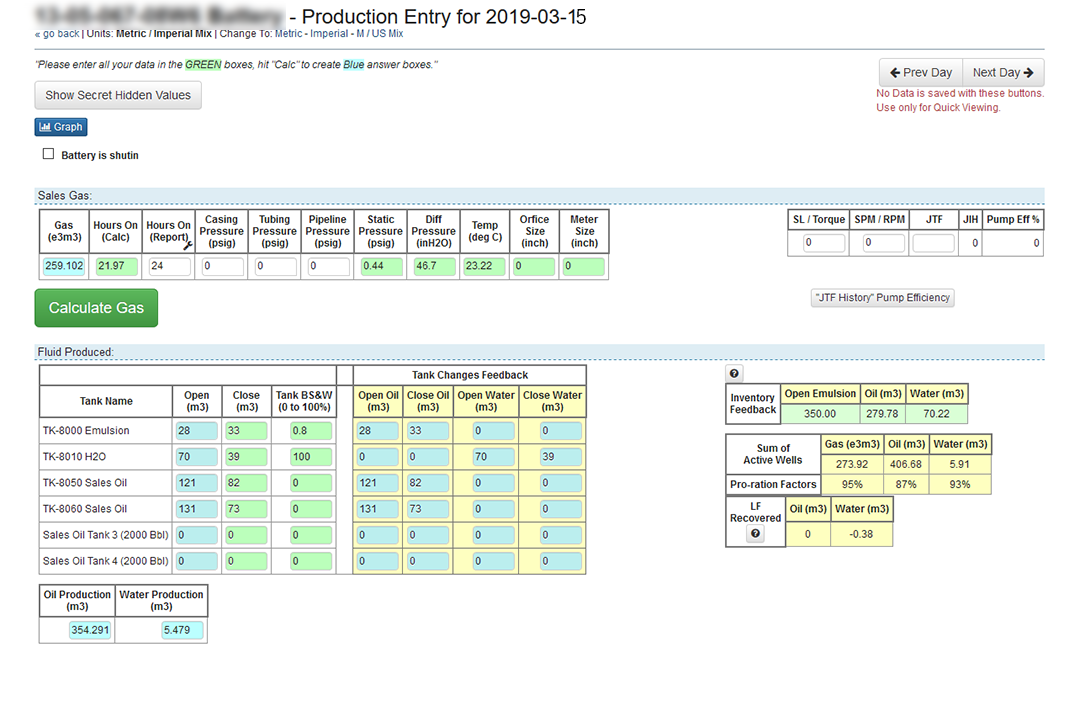The height and width of the screenshot is (705, 1080).
Task: Click the TK-8000 Emulsion Close field
Action: pyautogui.click(x=245, y=431)
